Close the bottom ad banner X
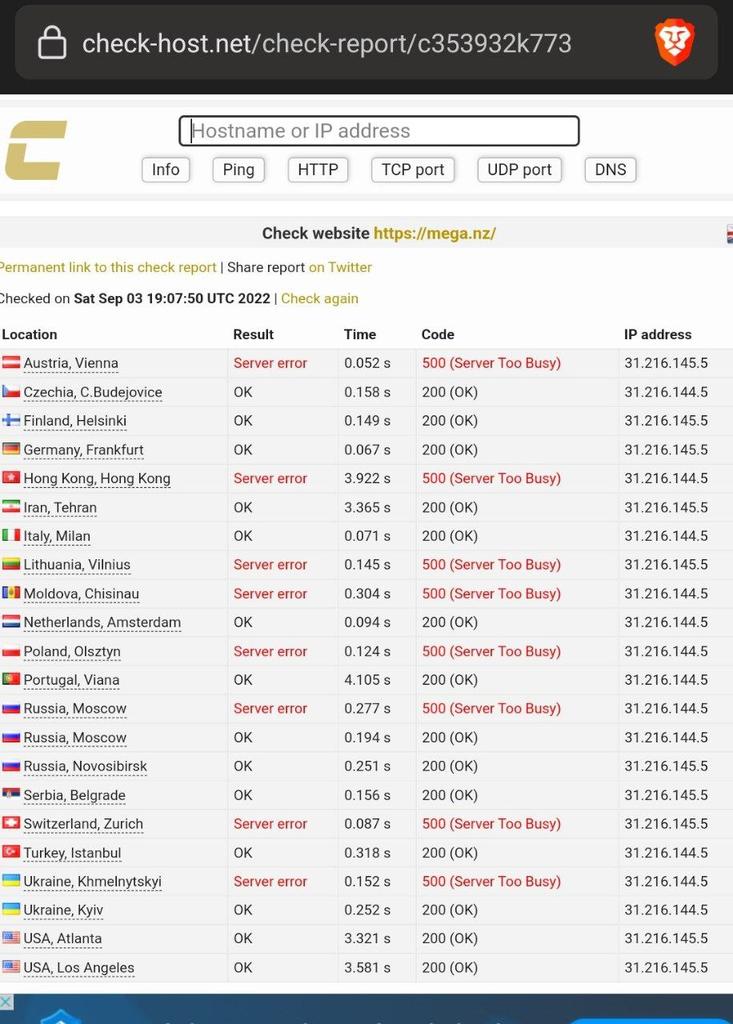Screen dimensions: 733x1024 coord(7,1002)
